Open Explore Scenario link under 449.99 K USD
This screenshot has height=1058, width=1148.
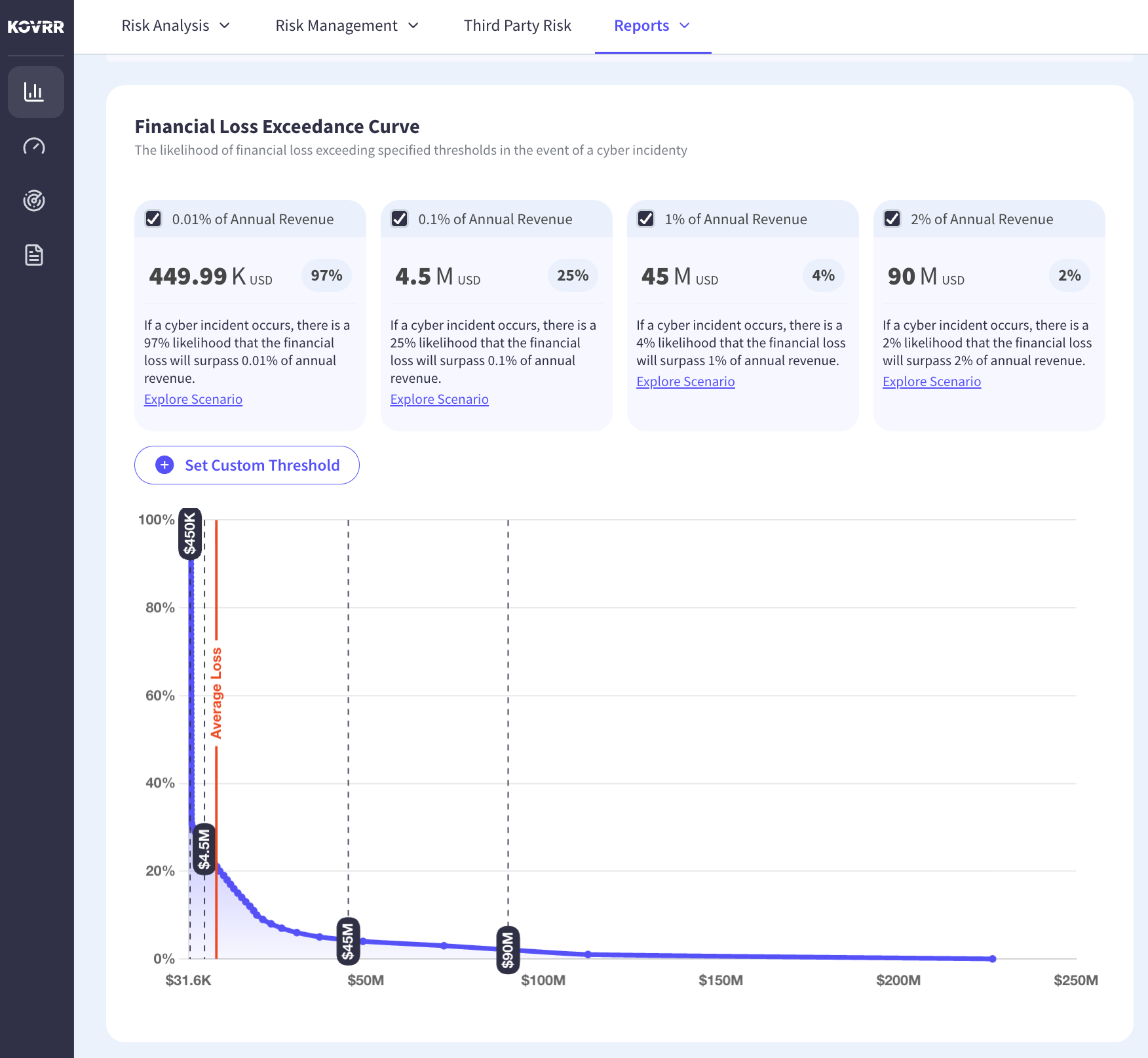(193, 399)
